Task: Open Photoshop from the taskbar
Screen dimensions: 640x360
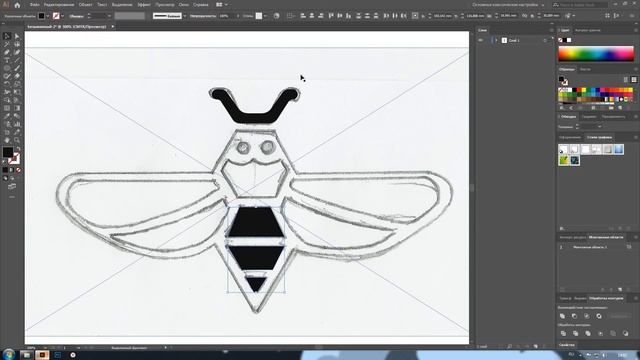Action: [x=57, y=355]
